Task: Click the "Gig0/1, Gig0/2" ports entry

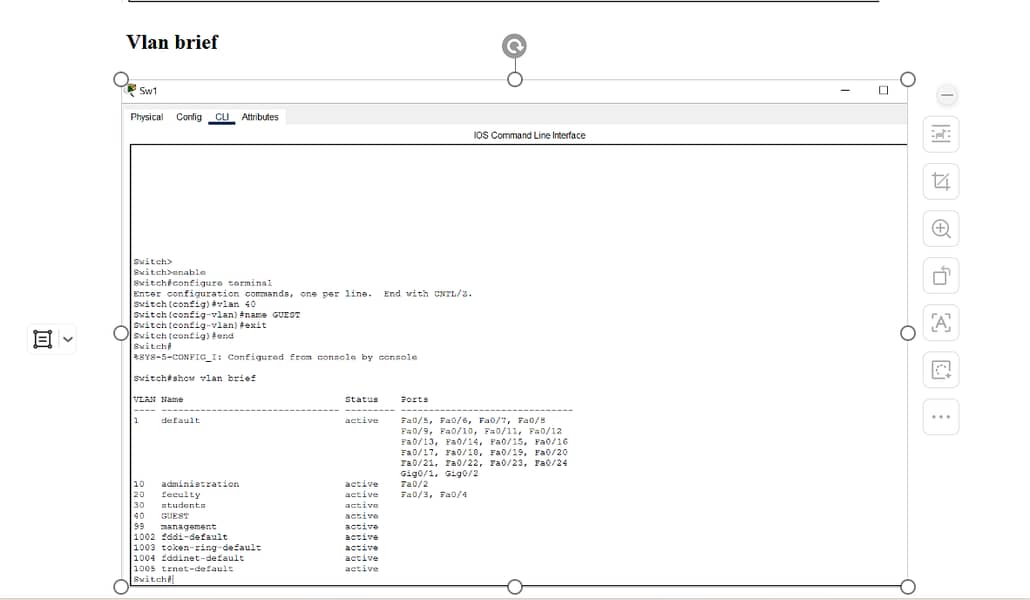Action: click(439, 474)
